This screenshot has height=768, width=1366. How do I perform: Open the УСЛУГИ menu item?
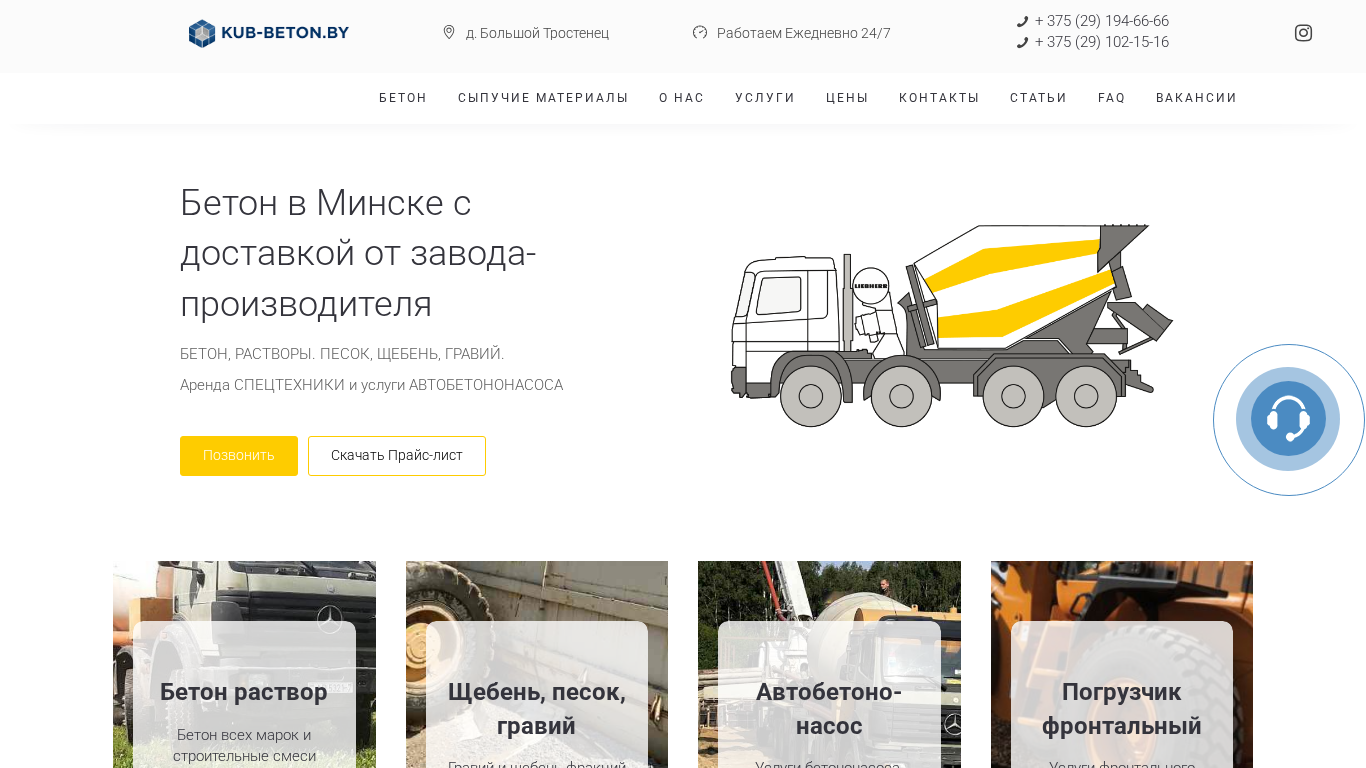(765, 98)
